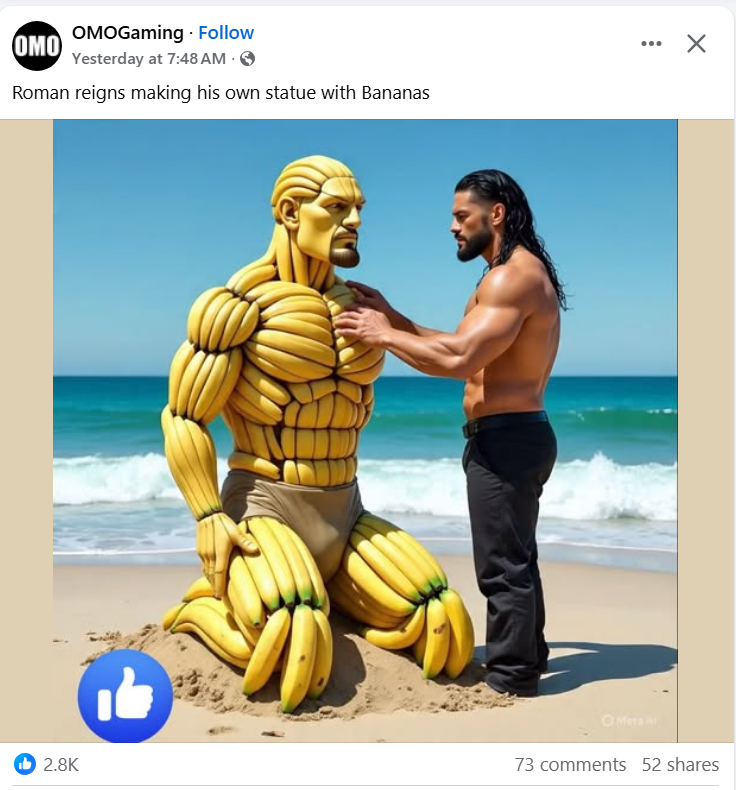736x790 pixels.
Task: Open the OMO profile picture avatar
Action: (x=37, y=46)
